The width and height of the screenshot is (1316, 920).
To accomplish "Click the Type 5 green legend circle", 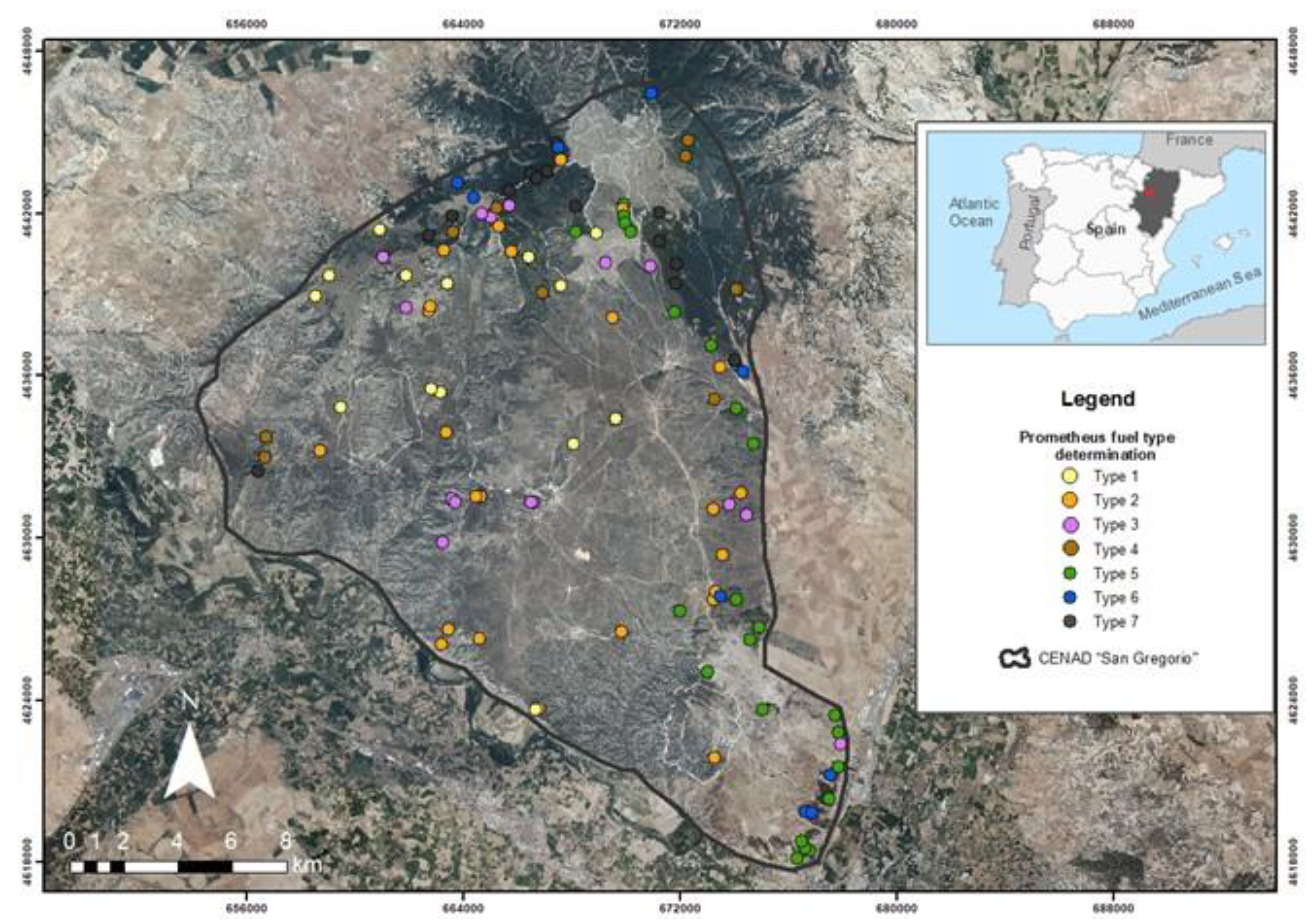I will pyautogui.click(x=1070, y=573).
